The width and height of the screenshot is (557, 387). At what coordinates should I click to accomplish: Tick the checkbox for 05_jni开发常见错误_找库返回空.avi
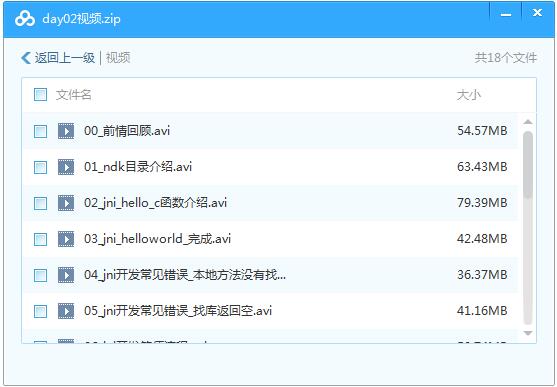pyautogui.click(x=40, y=311)
